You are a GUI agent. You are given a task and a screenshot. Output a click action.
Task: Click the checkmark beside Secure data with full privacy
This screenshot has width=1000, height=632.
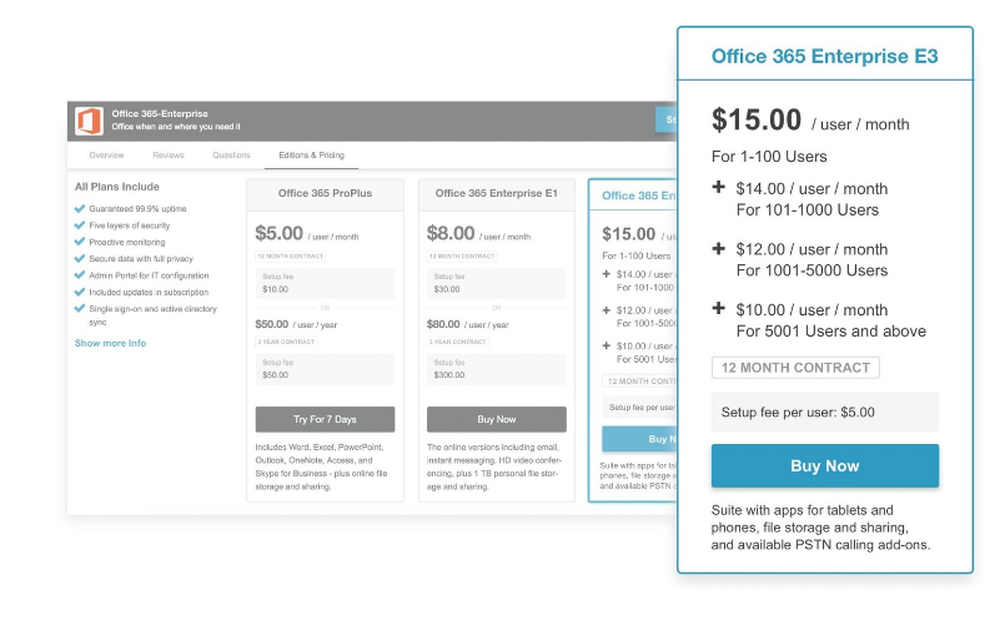(79, 259)
